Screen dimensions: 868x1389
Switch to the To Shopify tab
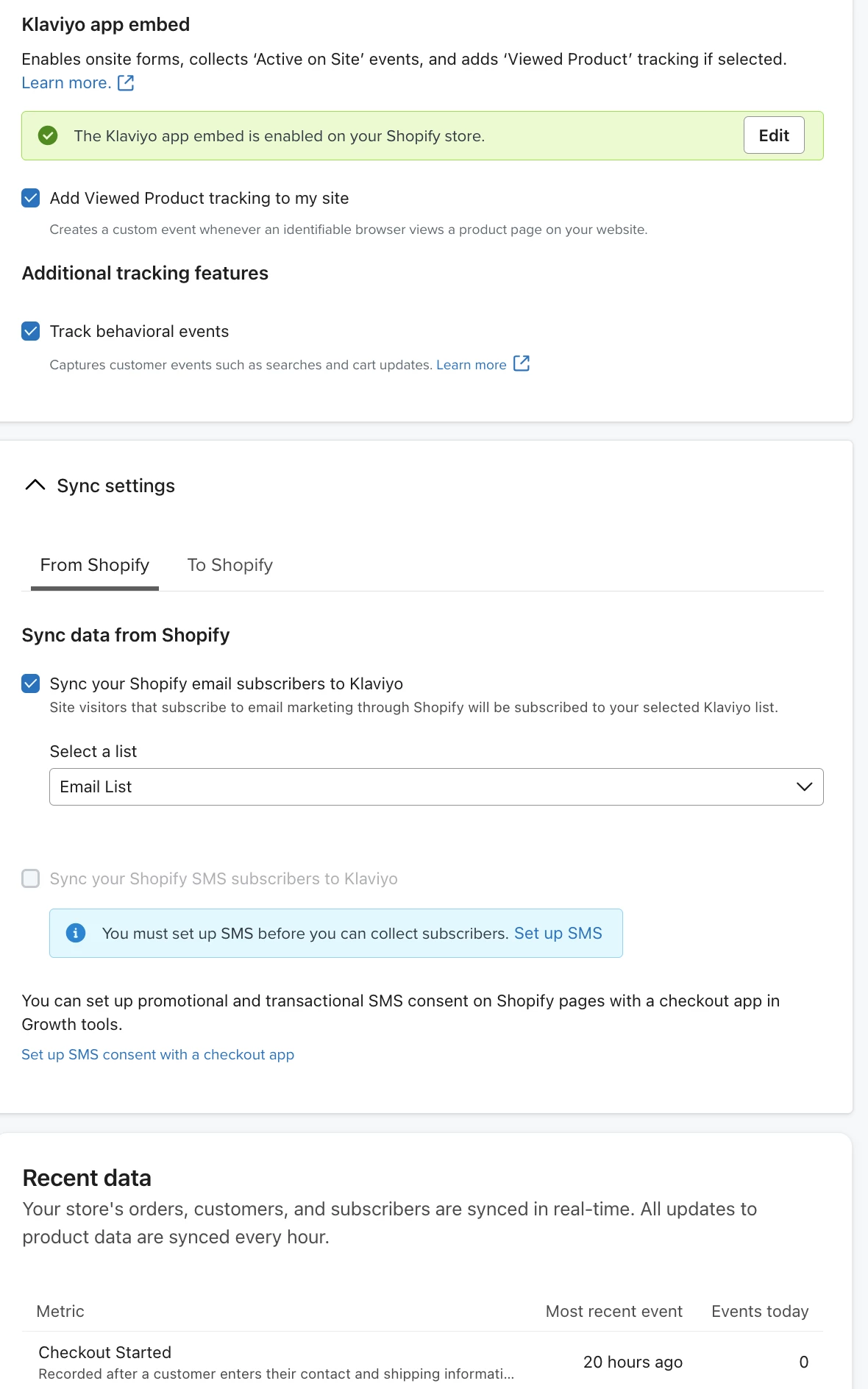230,565
